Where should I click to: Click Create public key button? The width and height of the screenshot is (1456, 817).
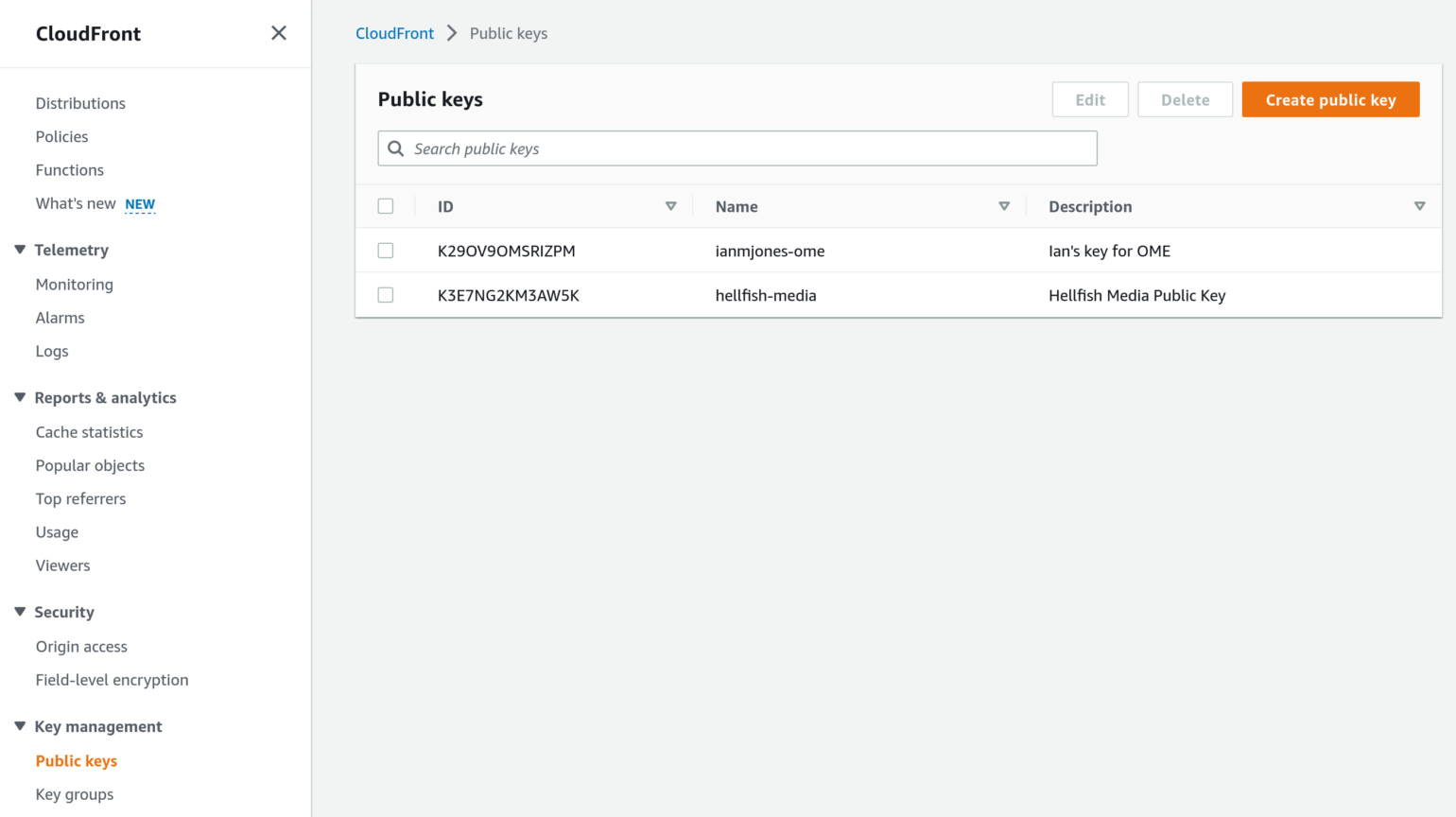[x=1330, y=99]
